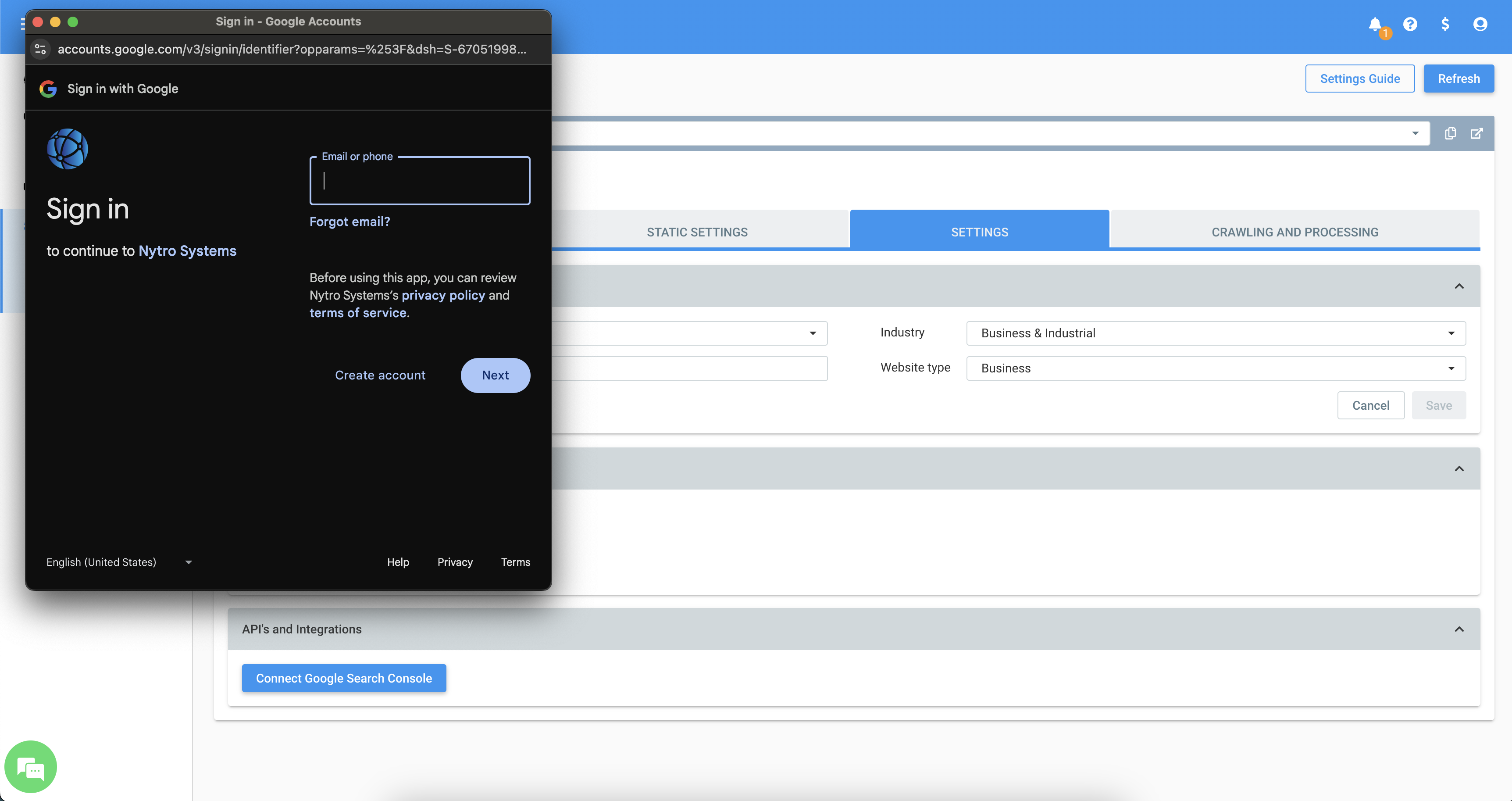Connect Google Search Console

[x=344, y=678]
